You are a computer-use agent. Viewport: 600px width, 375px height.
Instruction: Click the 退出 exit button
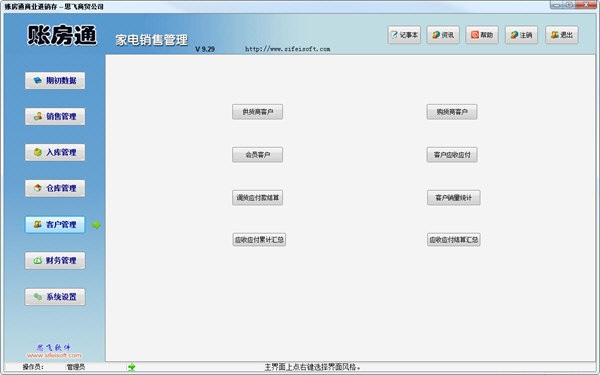[x=562, y=35]
